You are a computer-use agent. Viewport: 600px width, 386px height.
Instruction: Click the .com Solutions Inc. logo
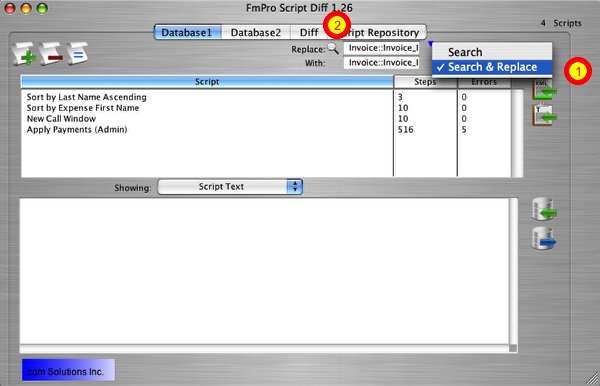tap(68, 370)
